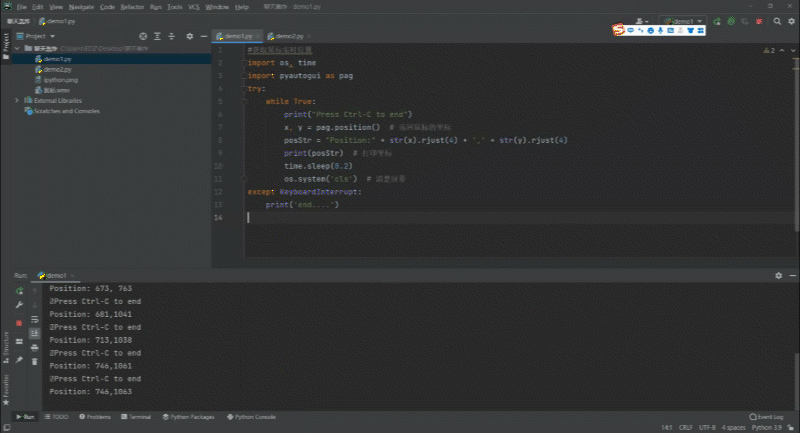Click the CRLF line separator widget
The width and height of the screenshot is (800, 433).
pos(686,427)
